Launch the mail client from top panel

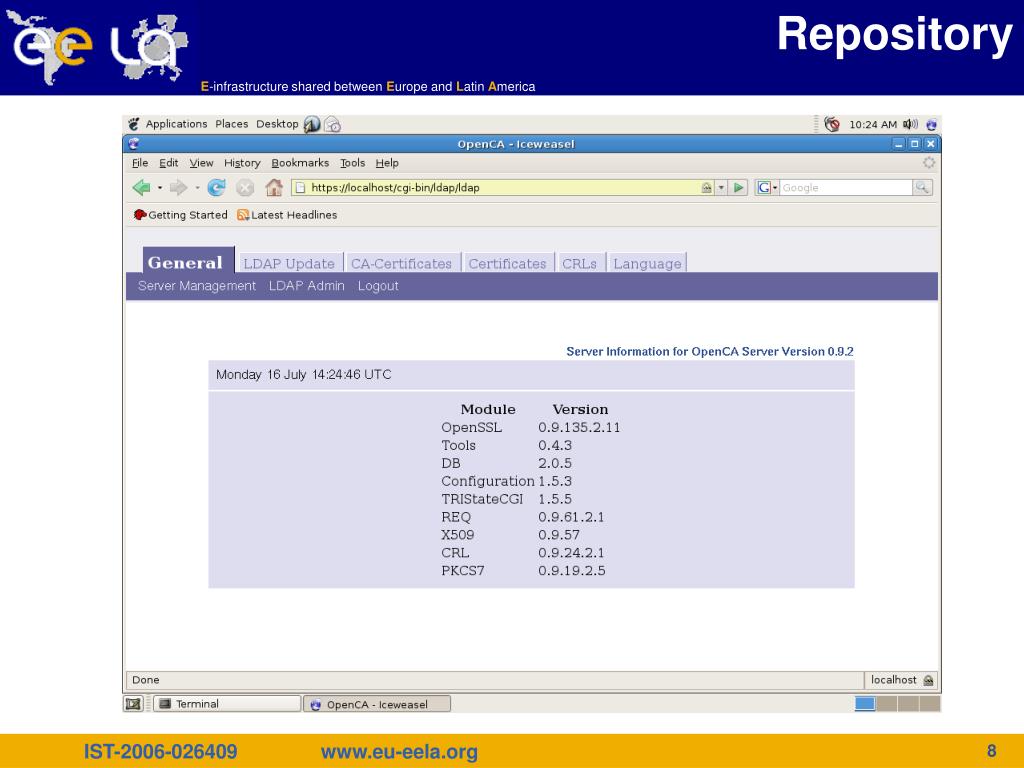coord(332,124)
